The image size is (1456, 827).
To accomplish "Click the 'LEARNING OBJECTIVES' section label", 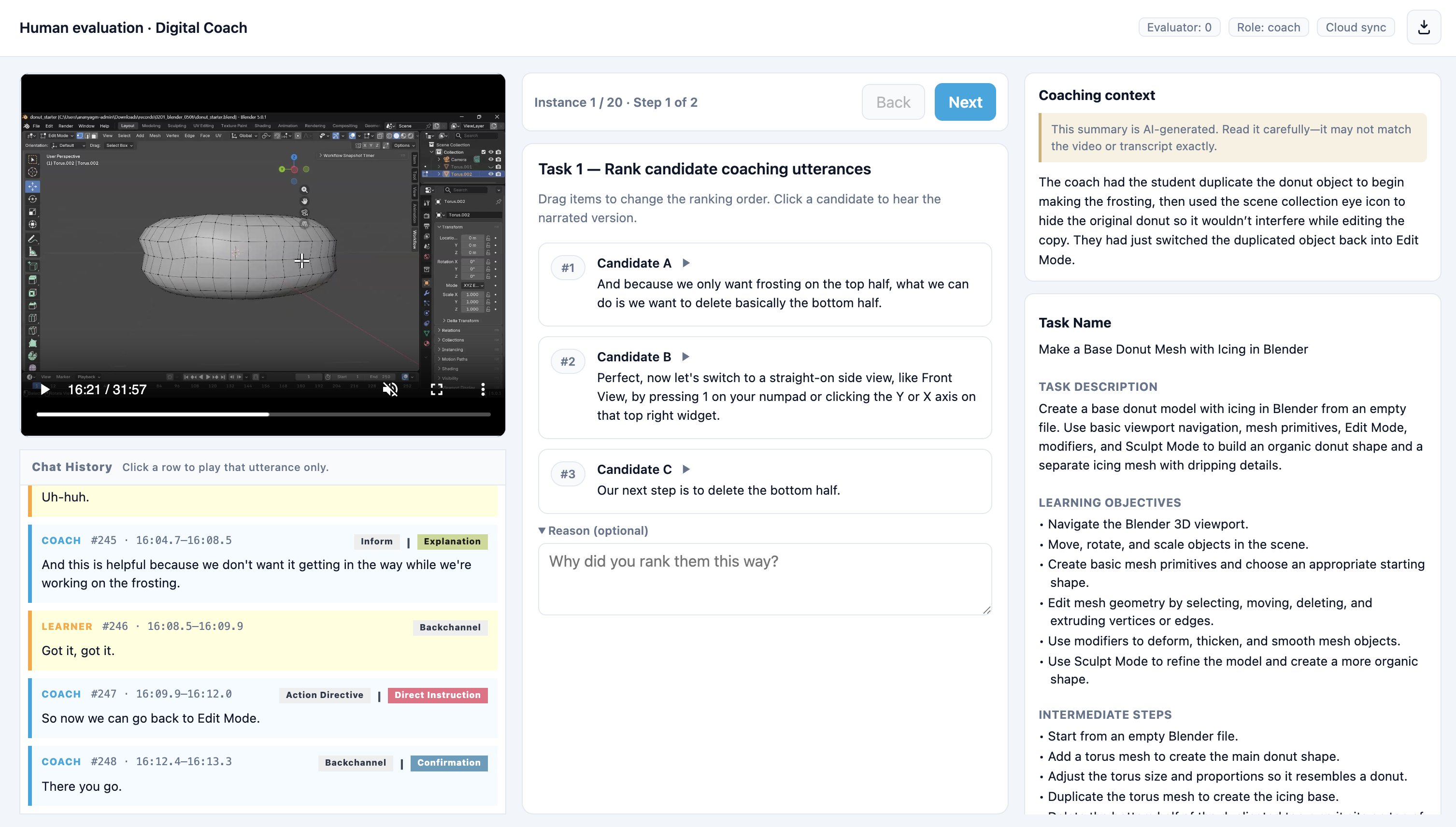I will click(1110, 503).
